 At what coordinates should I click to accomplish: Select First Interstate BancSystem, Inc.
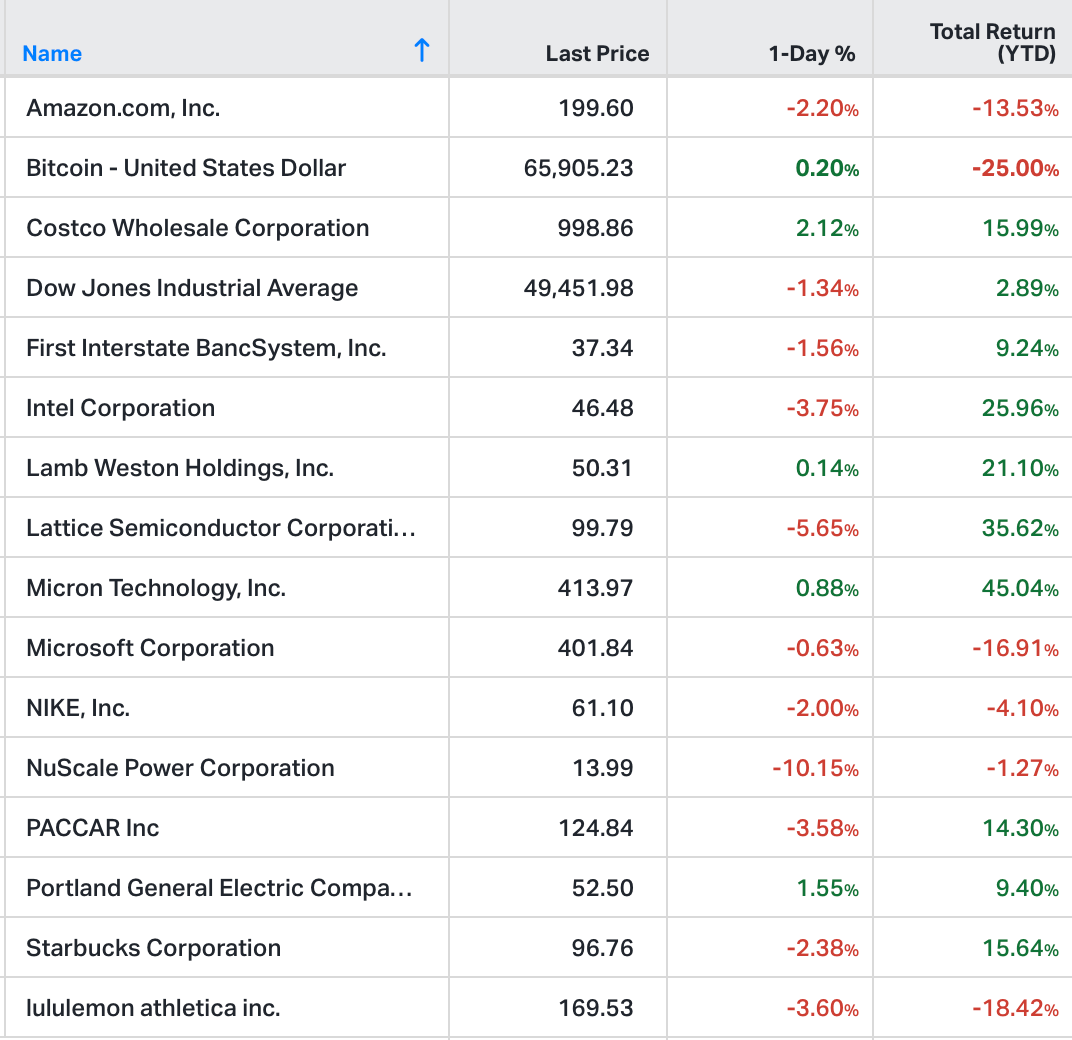(x=206, y=348)
